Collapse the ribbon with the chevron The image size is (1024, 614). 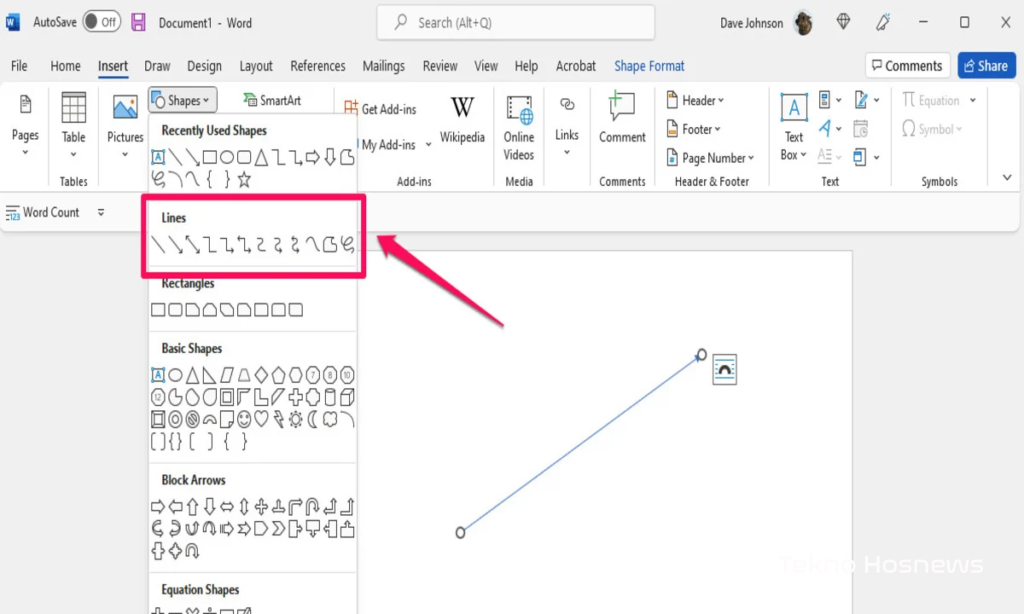pos(1007,178)
